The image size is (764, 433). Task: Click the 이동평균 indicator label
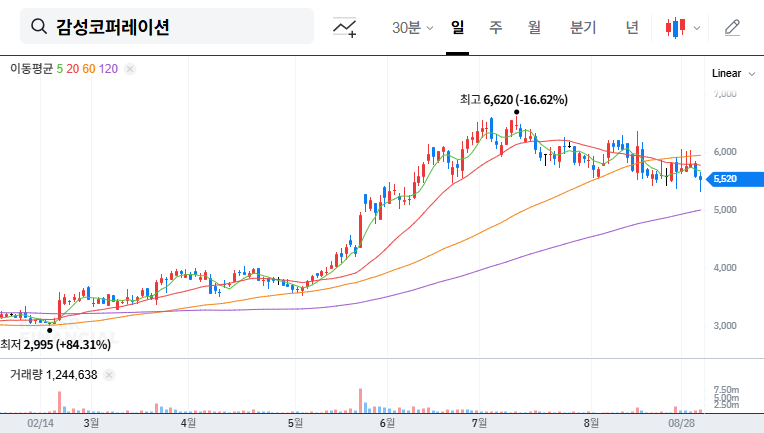tap(31, 69)
